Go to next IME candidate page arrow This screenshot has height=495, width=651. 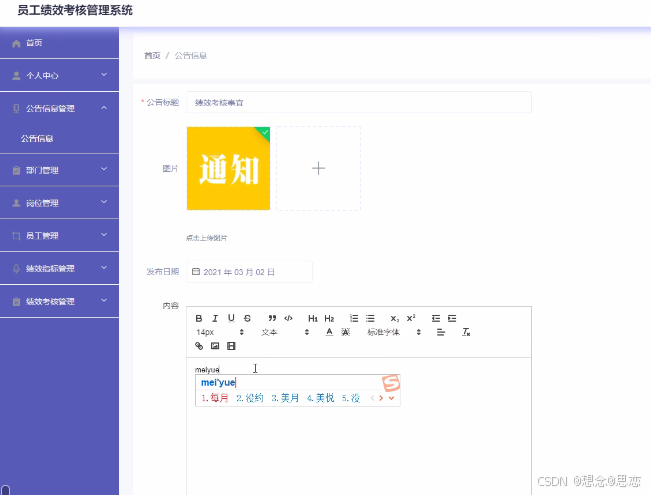381,398
